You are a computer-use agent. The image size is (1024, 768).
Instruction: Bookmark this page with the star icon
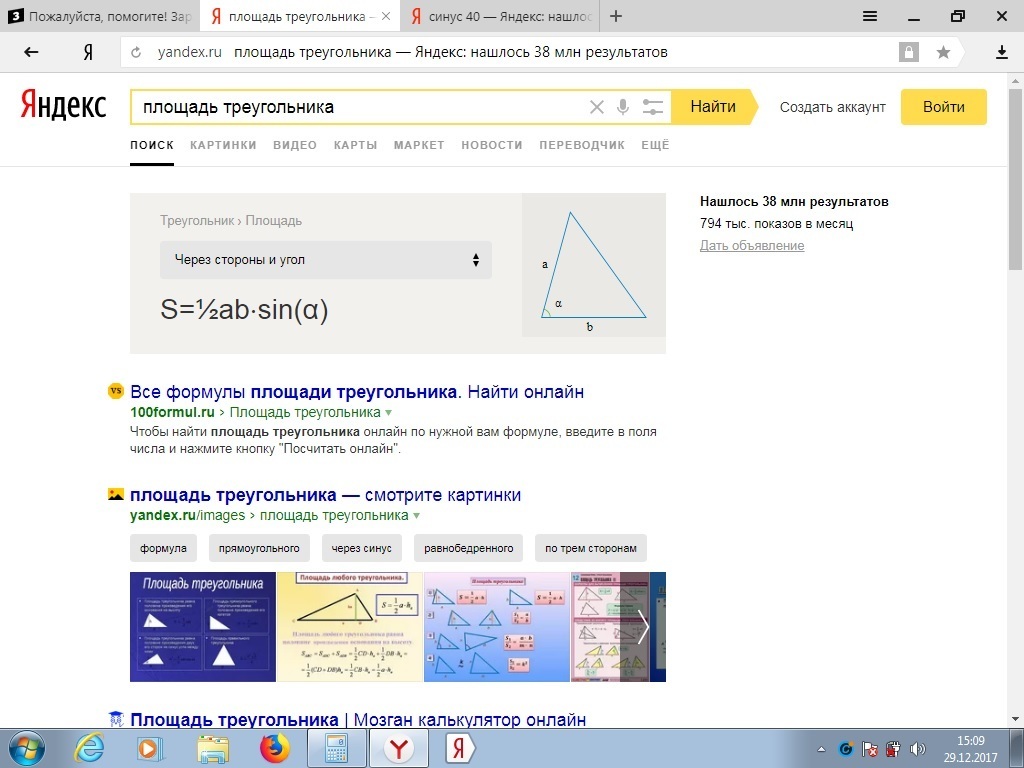(943, 52)
